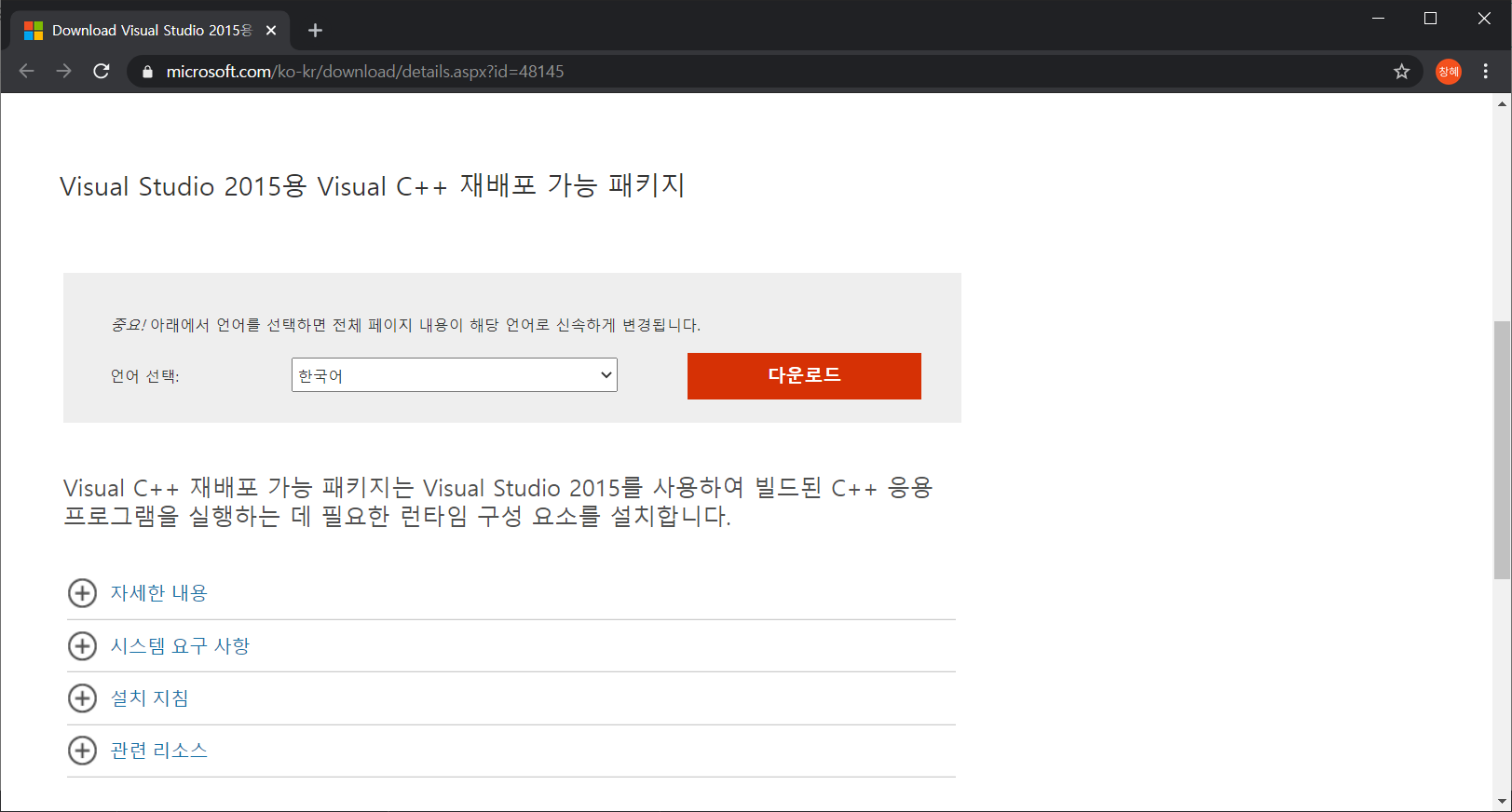
Task: Click the 시스템 요구 사항 link text
Action: [x=180, y=646]
